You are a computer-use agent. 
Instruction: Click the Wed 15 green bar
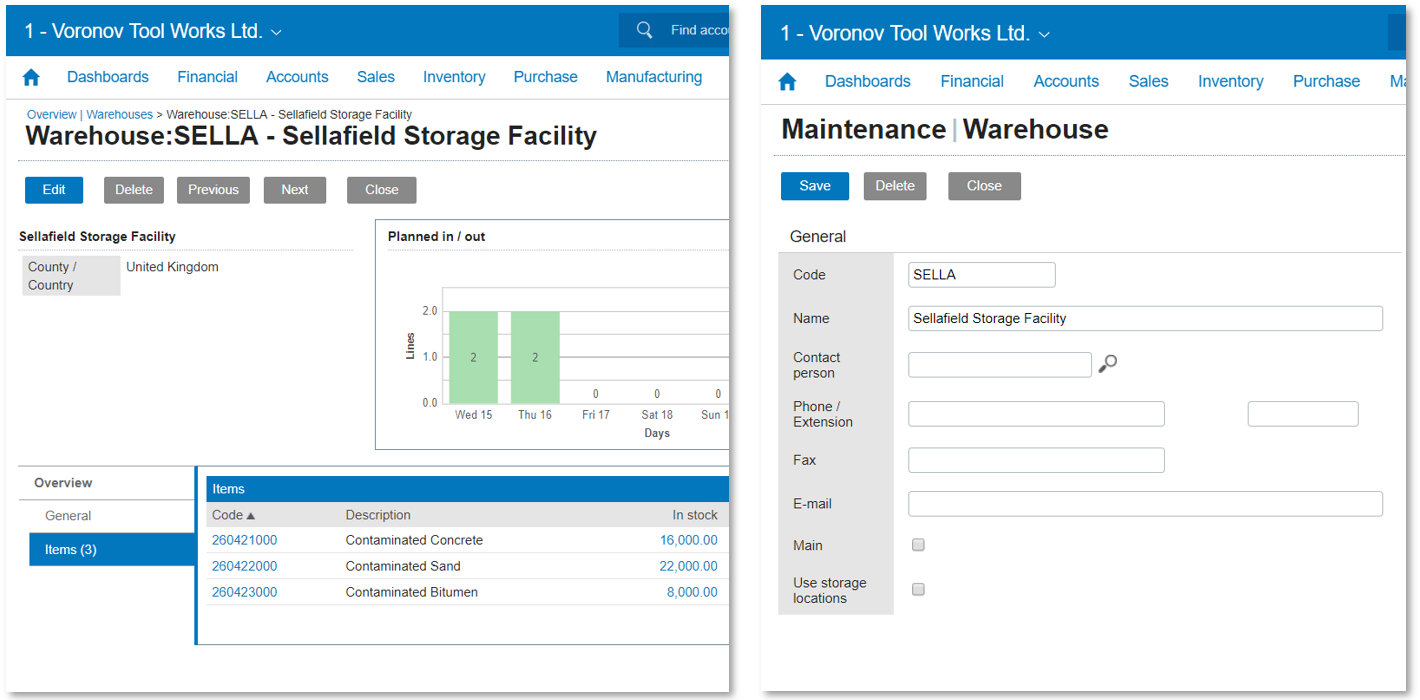473,356
